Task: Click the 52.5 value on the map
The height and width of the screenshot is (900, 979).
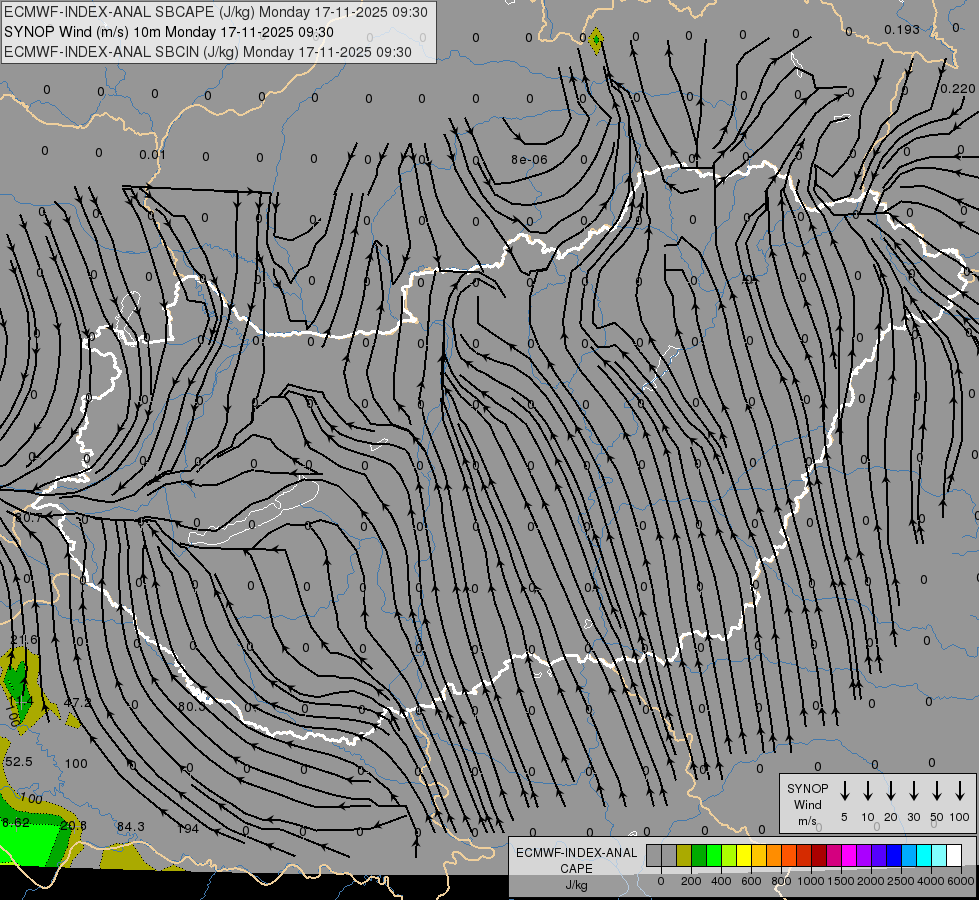Action: (x=19, y=762)
